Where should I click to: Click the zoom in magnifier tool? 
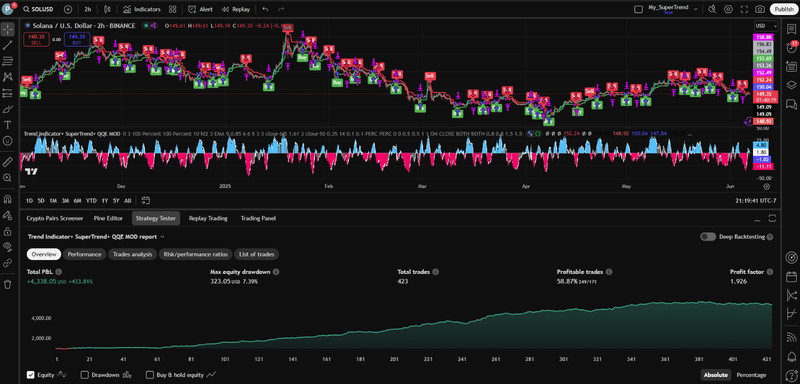(x=8, y=178)
